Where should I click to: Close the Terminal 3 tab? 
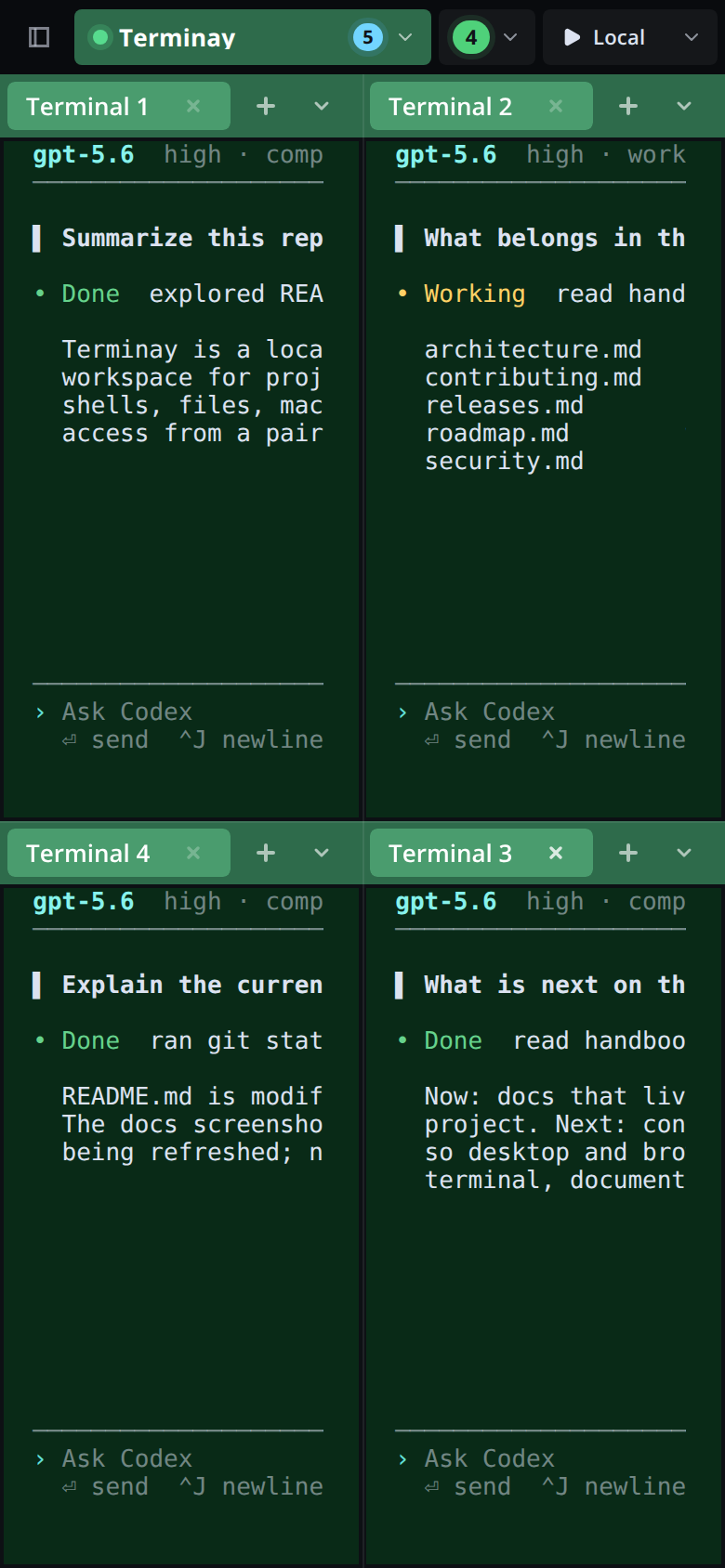[x=556, y=853]
